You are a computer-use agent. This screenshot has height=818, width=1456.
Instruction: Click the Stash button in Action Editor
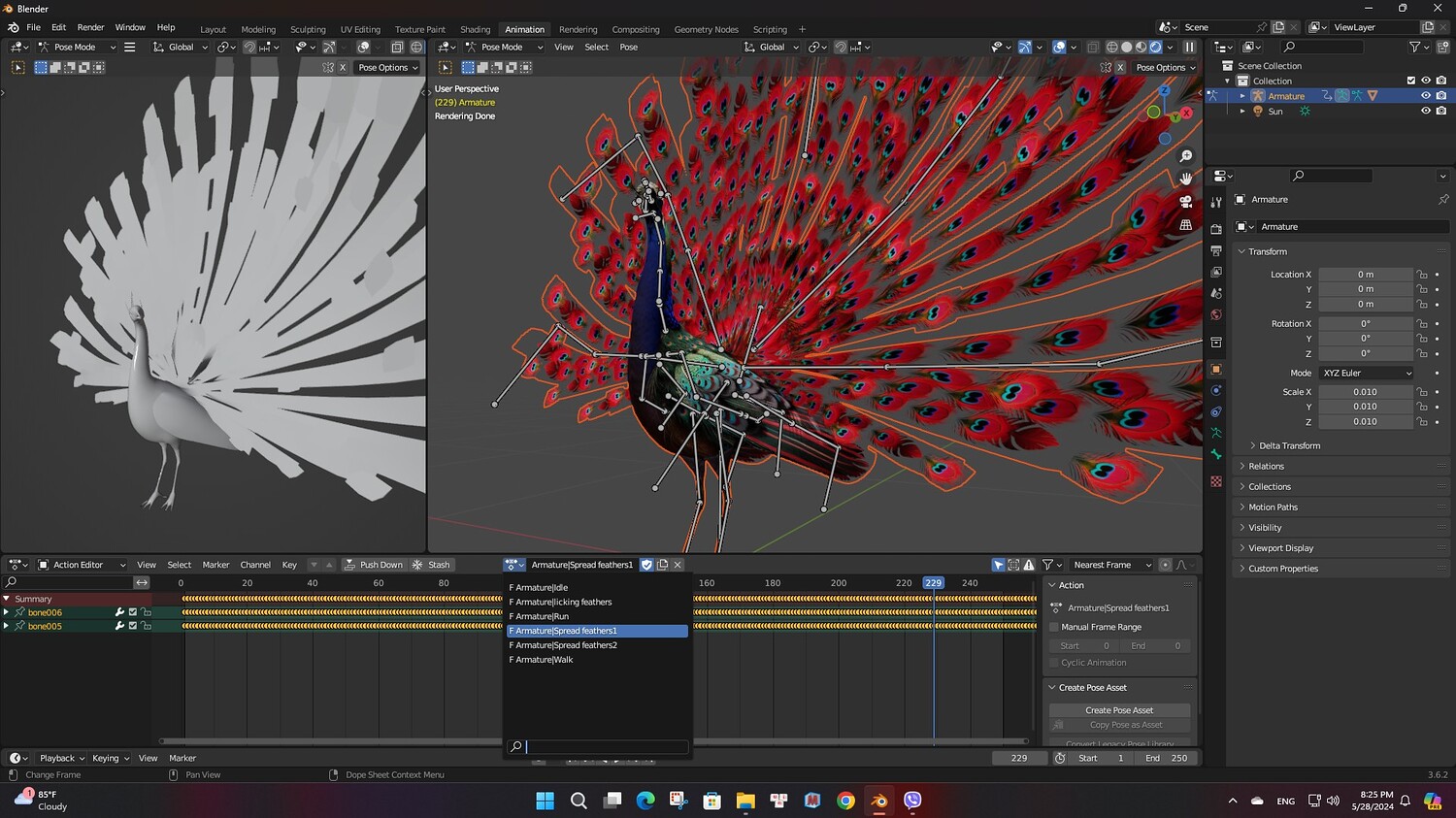pos(432,565)
